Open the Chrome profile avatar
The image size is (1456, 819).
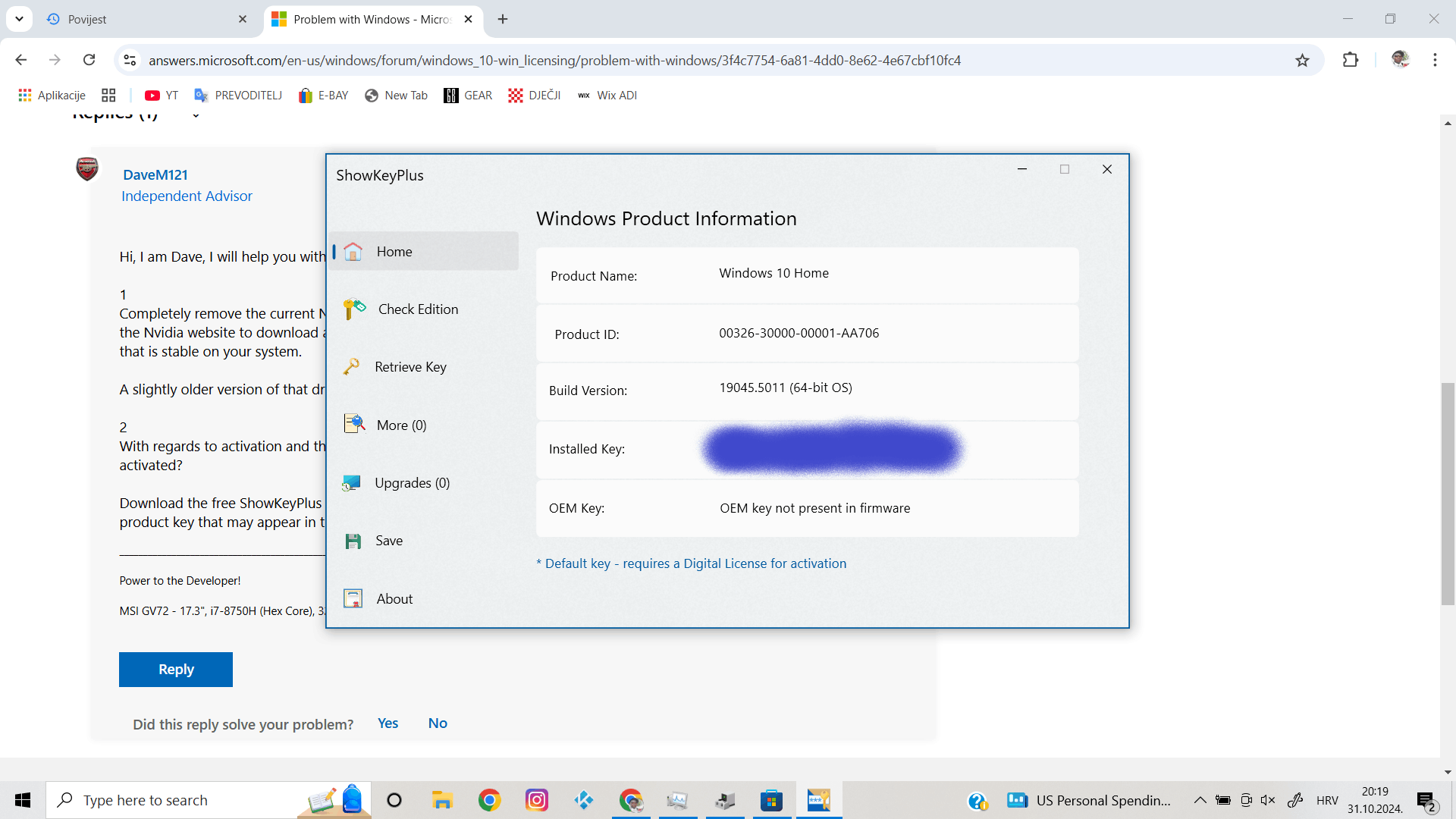(x=1400, y=59)
